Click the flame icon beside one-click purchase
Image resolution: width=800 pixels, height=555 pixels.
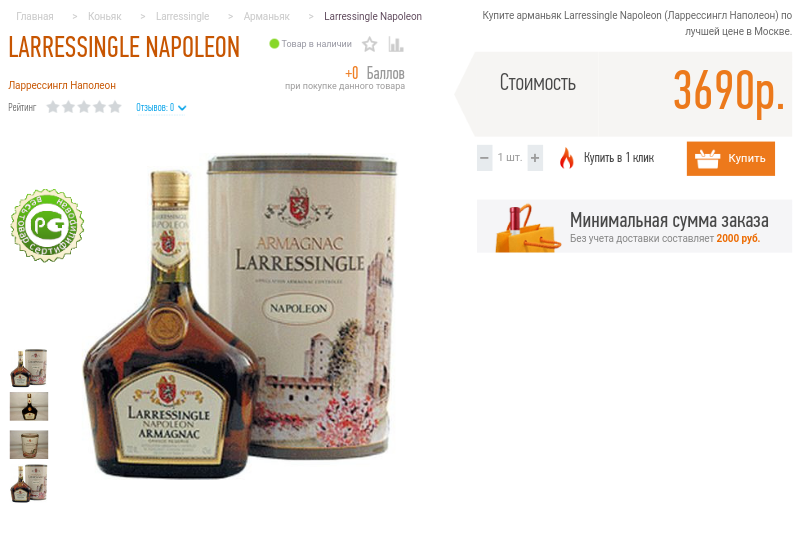566,158
